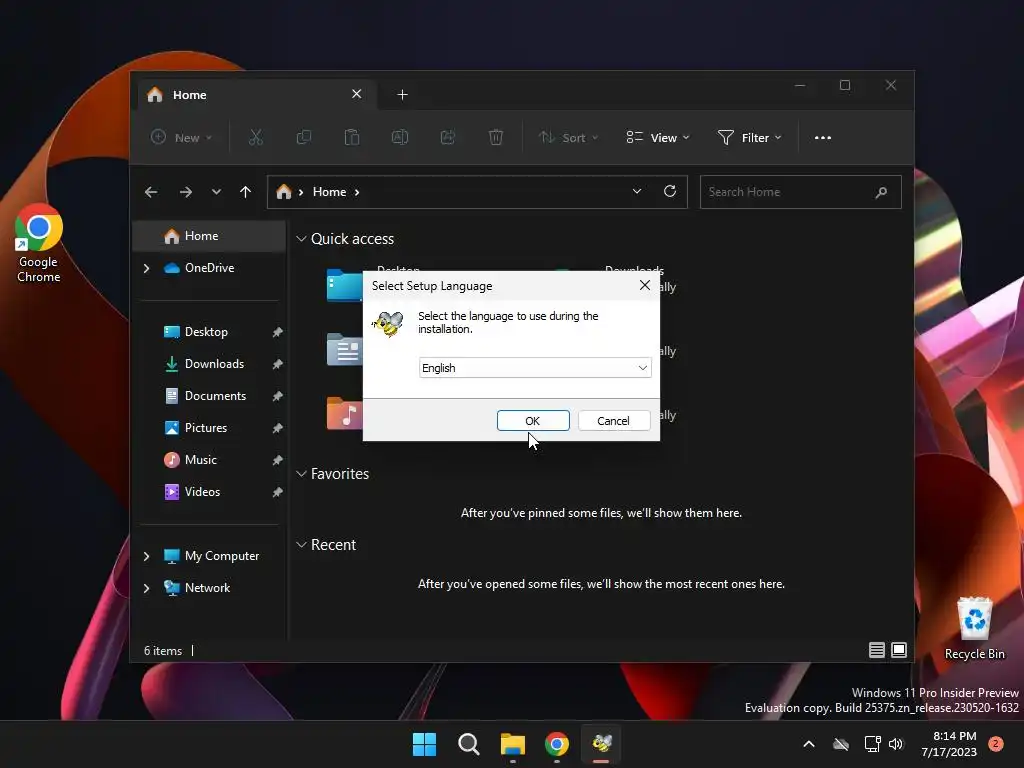The width and height of the screenshot is (1024, 768).
Task: Open the Filter dropdown menu
Action: tap(750, 137)
